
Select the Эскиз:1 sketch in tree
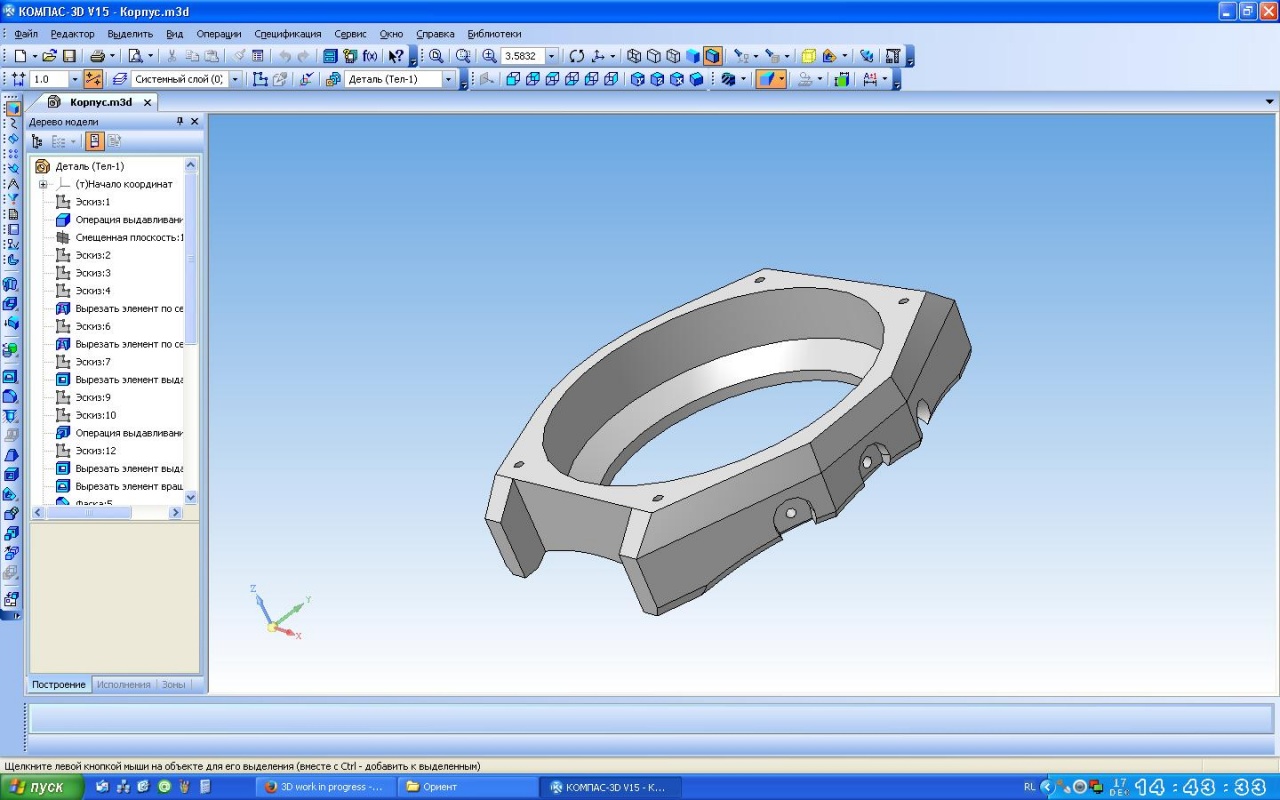(x=92, y=202)
